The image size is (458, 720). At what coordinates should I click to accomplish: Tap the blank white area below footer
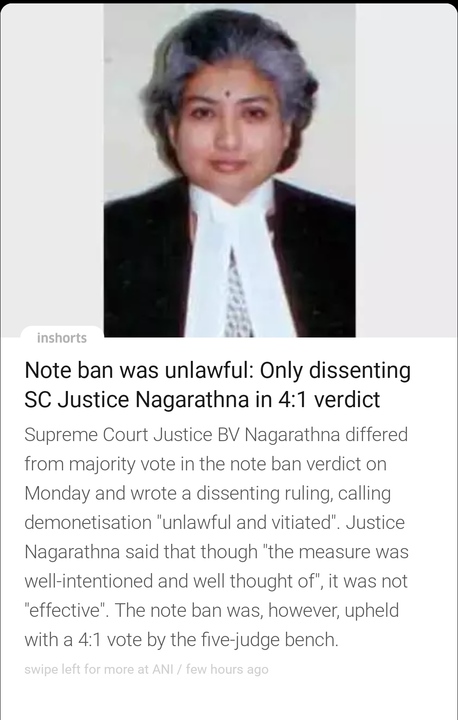(x=229, y=700)
